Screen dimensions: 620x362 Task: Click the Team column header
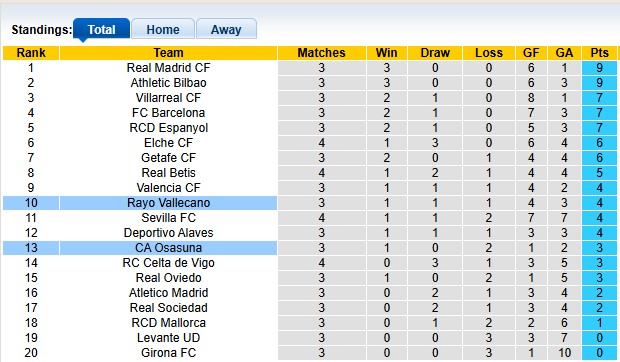pos(168,53)
